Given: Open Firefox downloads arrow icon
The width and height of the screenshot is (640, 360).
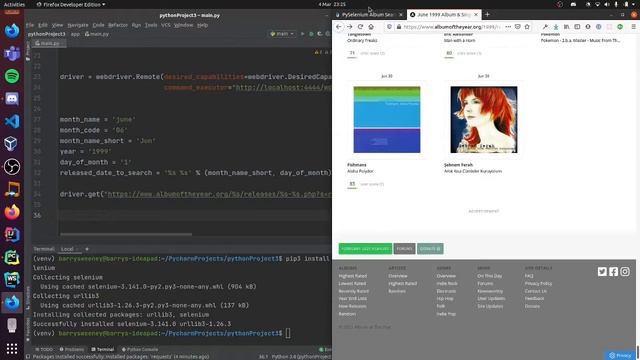Looking at the screenshot, I should pyautogui.click(x=556, y=27).
